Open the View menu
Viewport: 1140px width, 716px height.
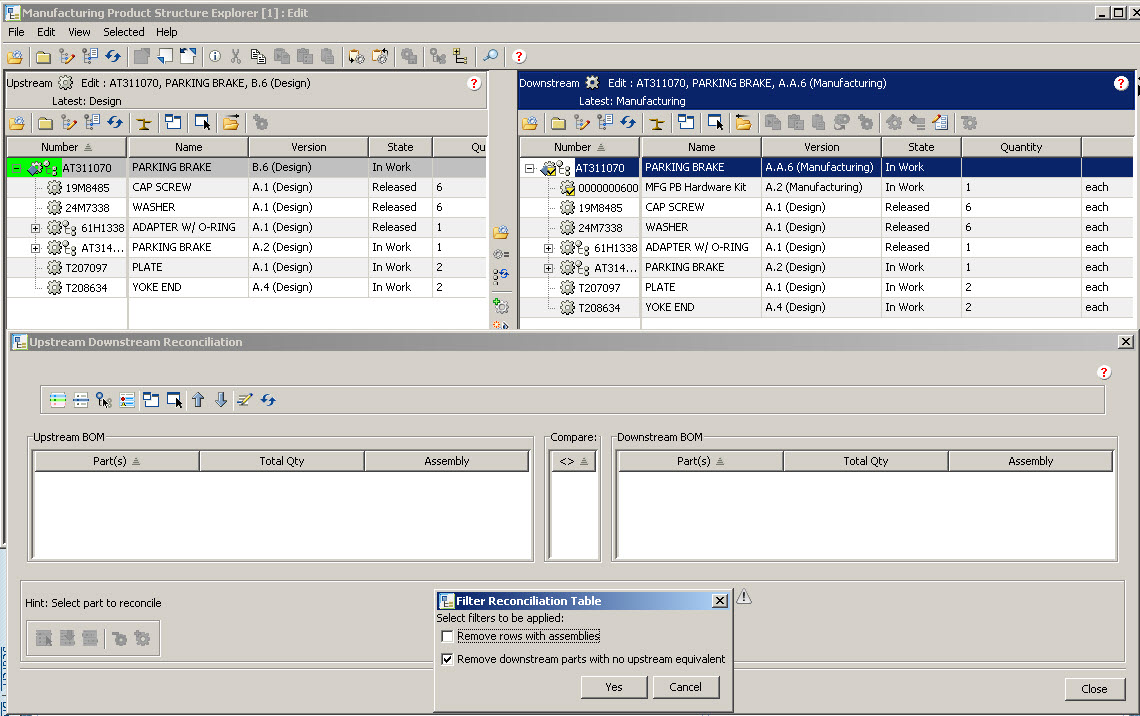(x=79, y=32)
